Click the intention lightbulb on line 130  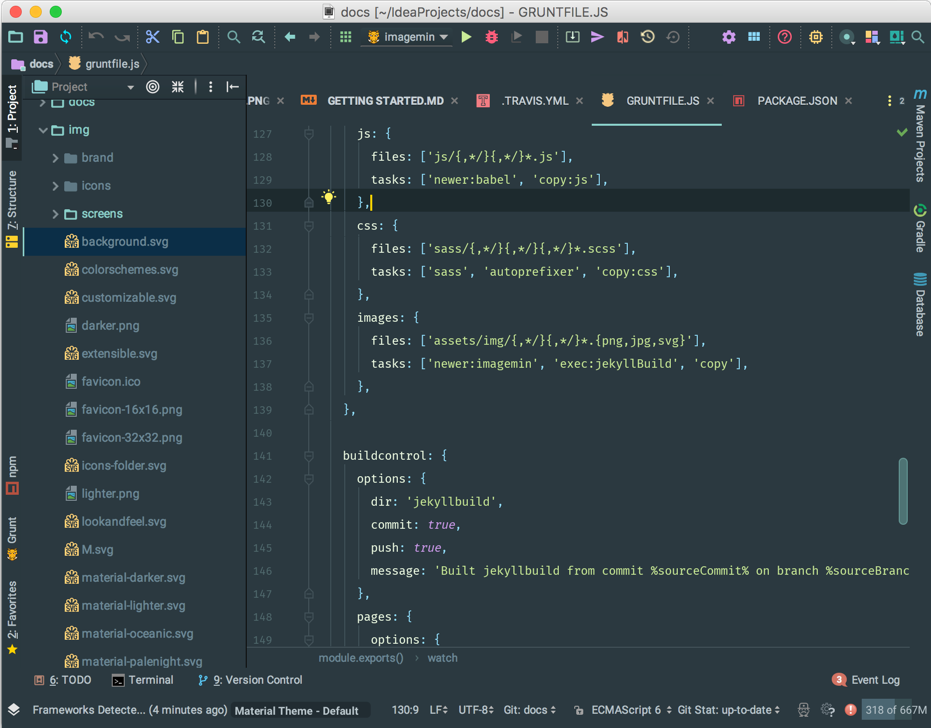(328, 197)
